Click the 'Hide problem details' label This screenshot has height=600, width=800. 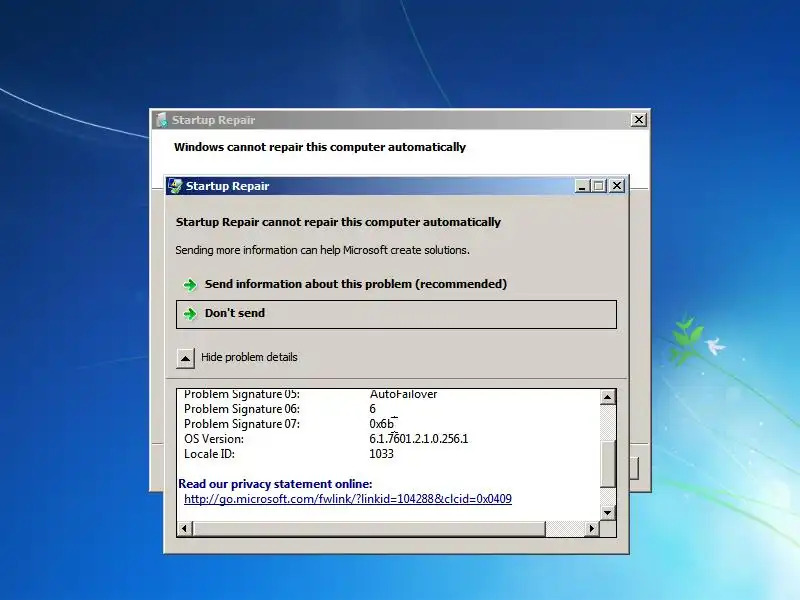249,357
